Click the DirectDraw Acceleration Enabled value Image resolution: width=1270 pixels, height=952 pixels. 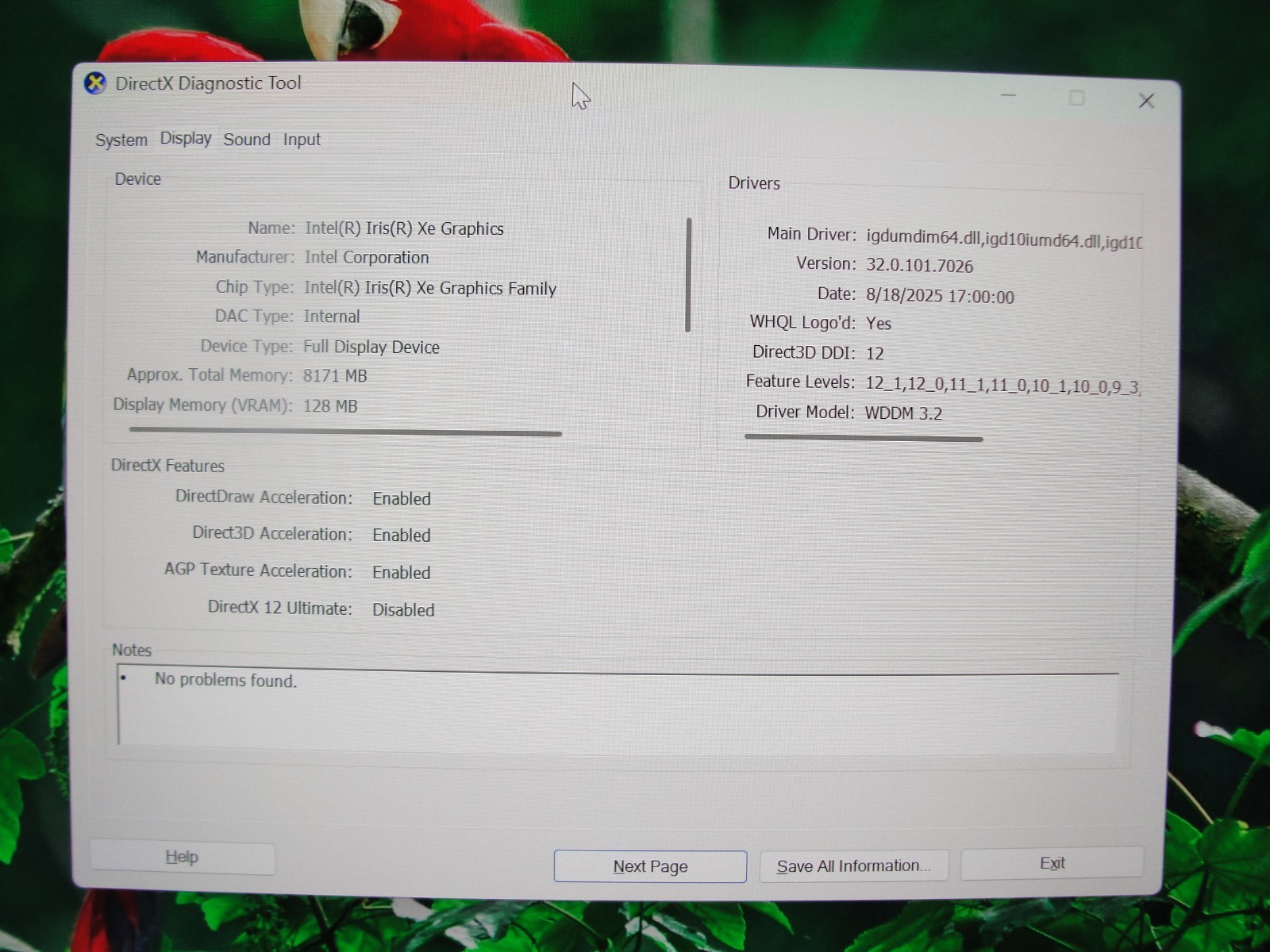tap(402, 499)
